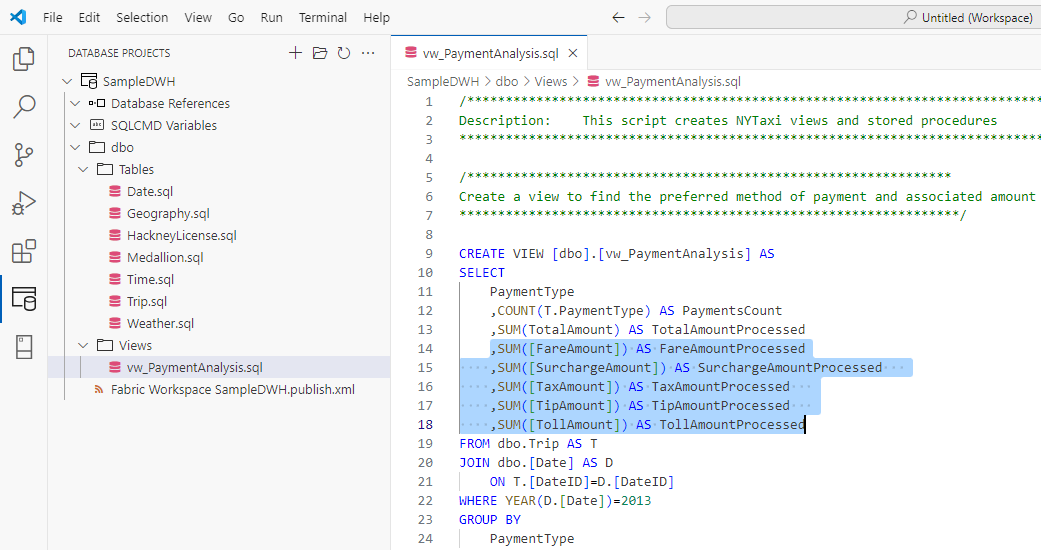Collapse the SampleDWH project node

click(67, 81)
